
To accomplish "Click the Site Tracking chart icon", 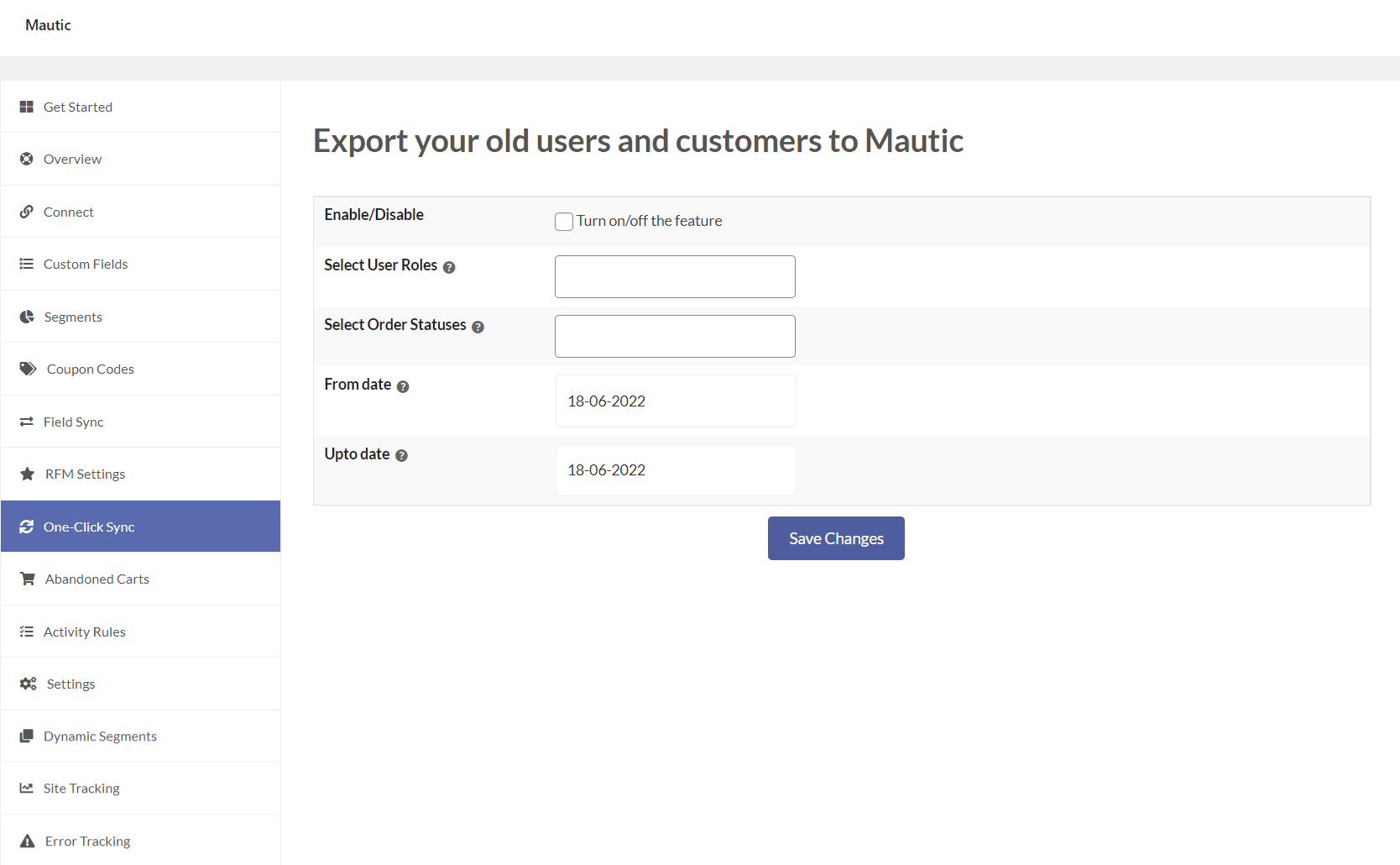I will (x=27, y=788).
